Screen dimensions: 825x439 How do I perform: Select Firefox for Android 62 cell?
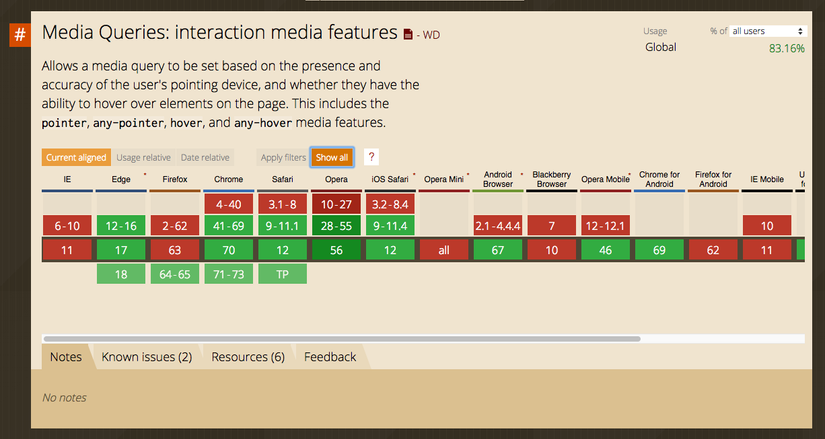(713, 250)
